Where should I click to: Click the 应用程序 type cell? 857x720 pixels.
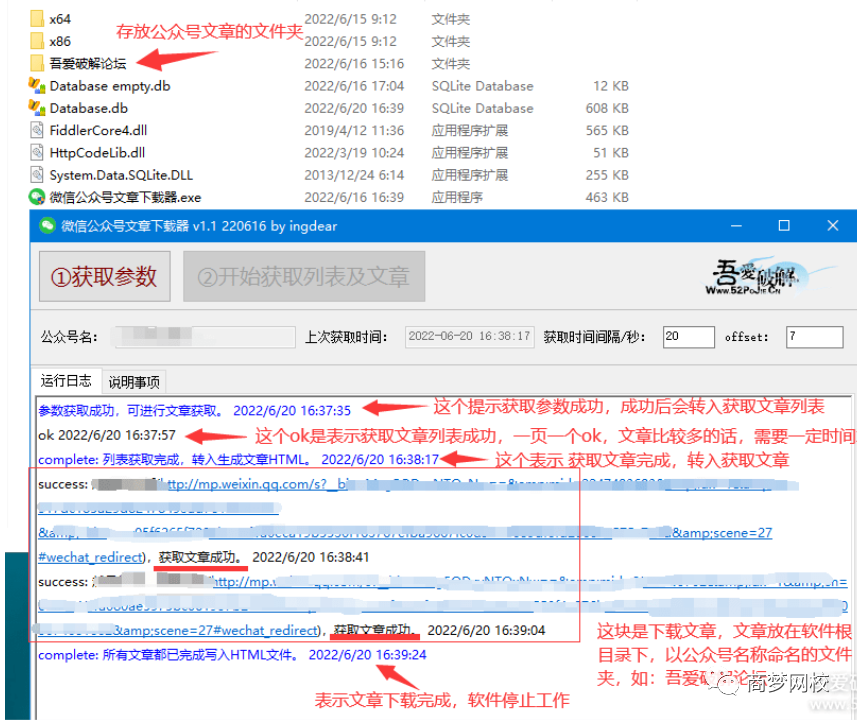coord(457,197)
